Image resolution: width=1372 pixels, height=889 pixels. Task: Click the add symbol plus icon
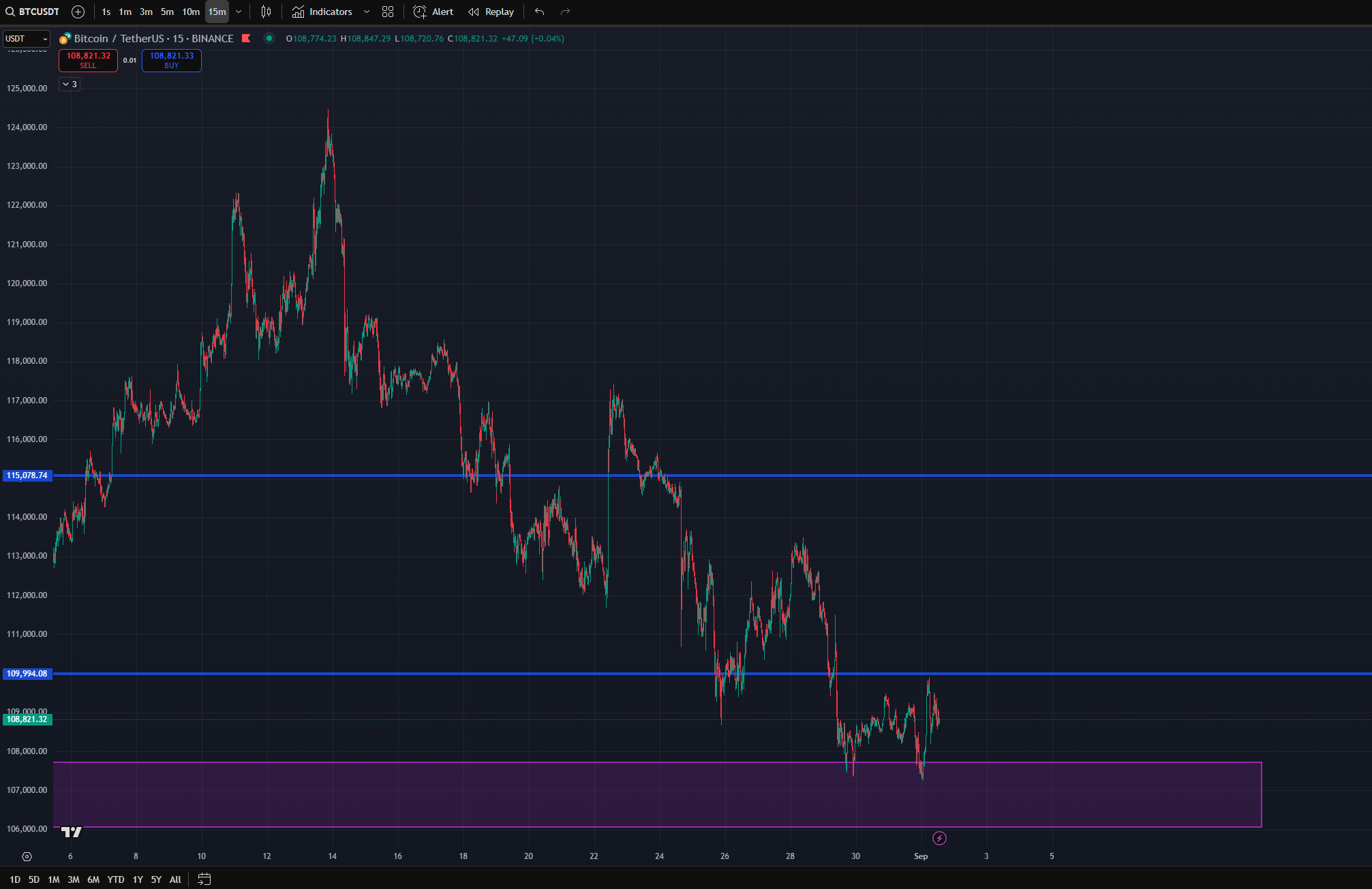point(78,12)
